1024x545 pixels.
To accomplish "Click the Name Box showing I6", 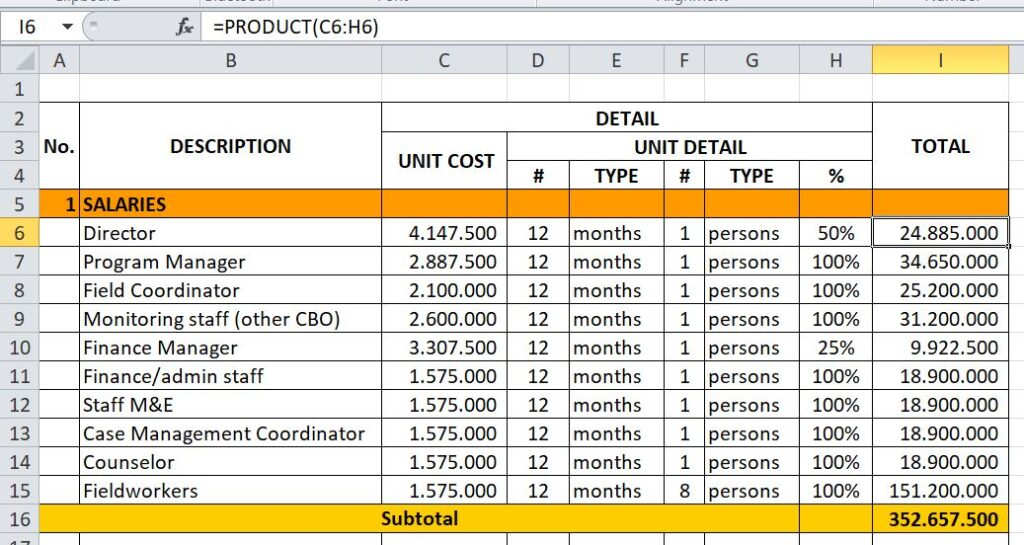I will (28, 27).
